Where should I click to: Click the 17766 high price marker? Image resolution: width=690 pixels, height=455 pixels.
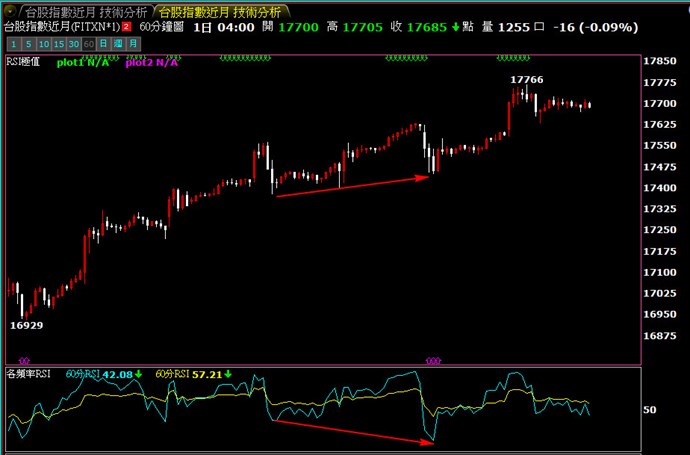(x=526, y=79)
